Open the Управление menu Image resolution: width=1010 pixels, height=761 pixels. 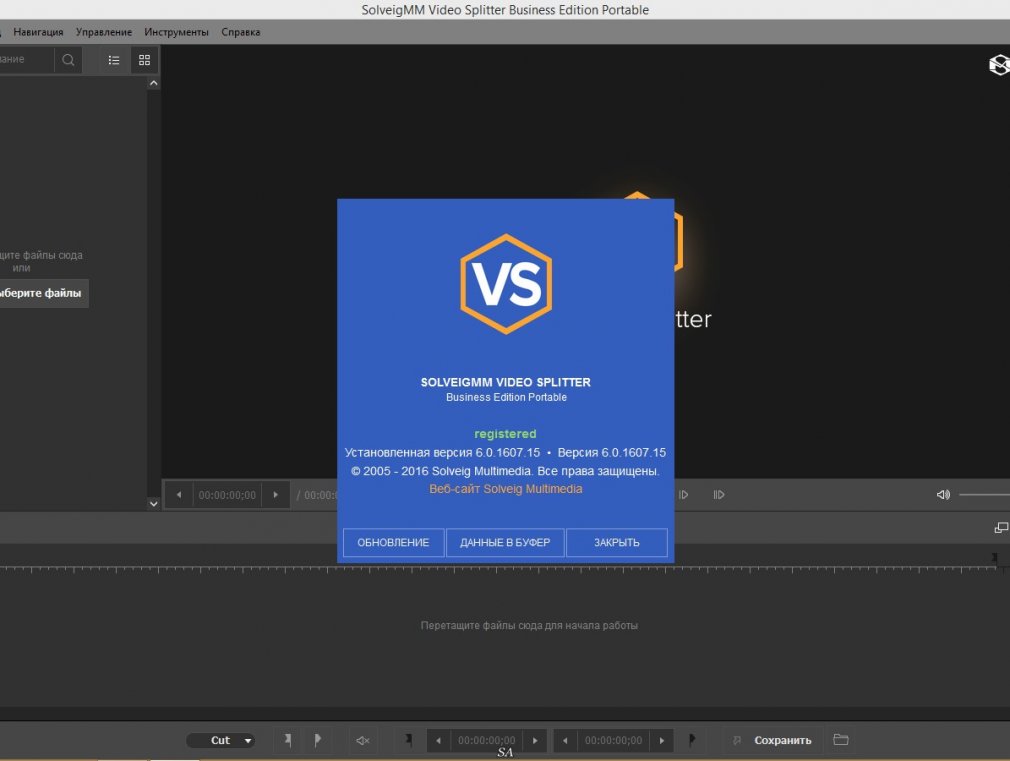(104, 32)
